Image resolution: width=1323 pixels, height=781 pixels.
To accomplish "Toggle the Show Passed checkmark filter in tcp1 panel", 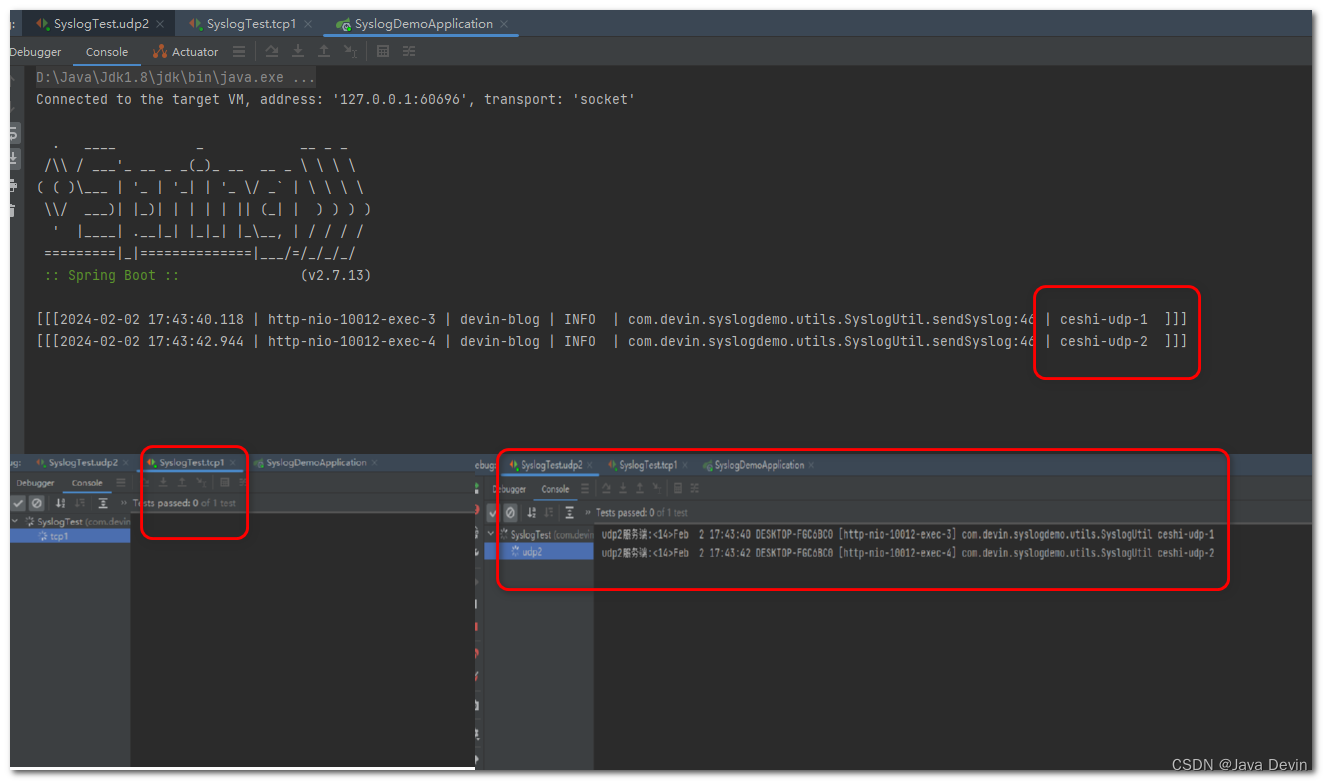I will click(18, 503).
